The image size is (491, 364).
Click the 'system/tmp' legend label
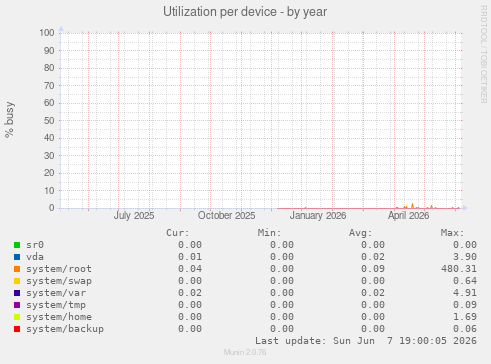56,305
